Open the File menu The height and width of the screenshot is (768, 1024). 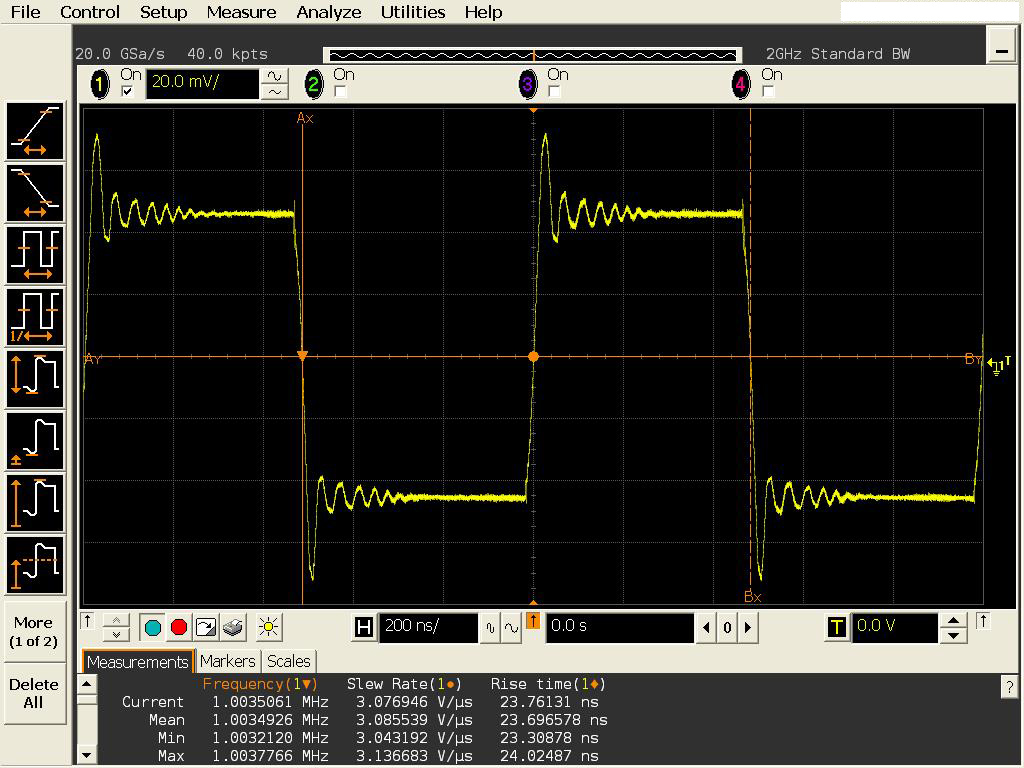25,12
